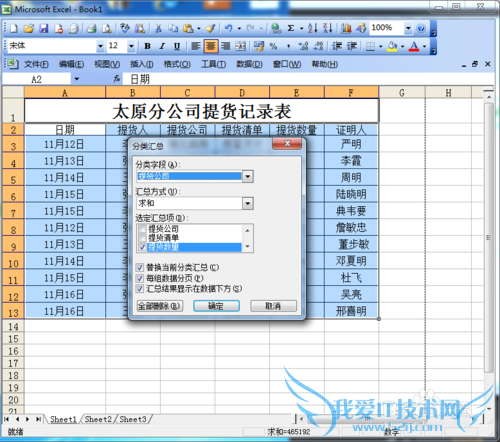500x442 pixels.
Task: Open the fill color dropdown arrow
Action: pyautogui.click(x=403, y=46)
